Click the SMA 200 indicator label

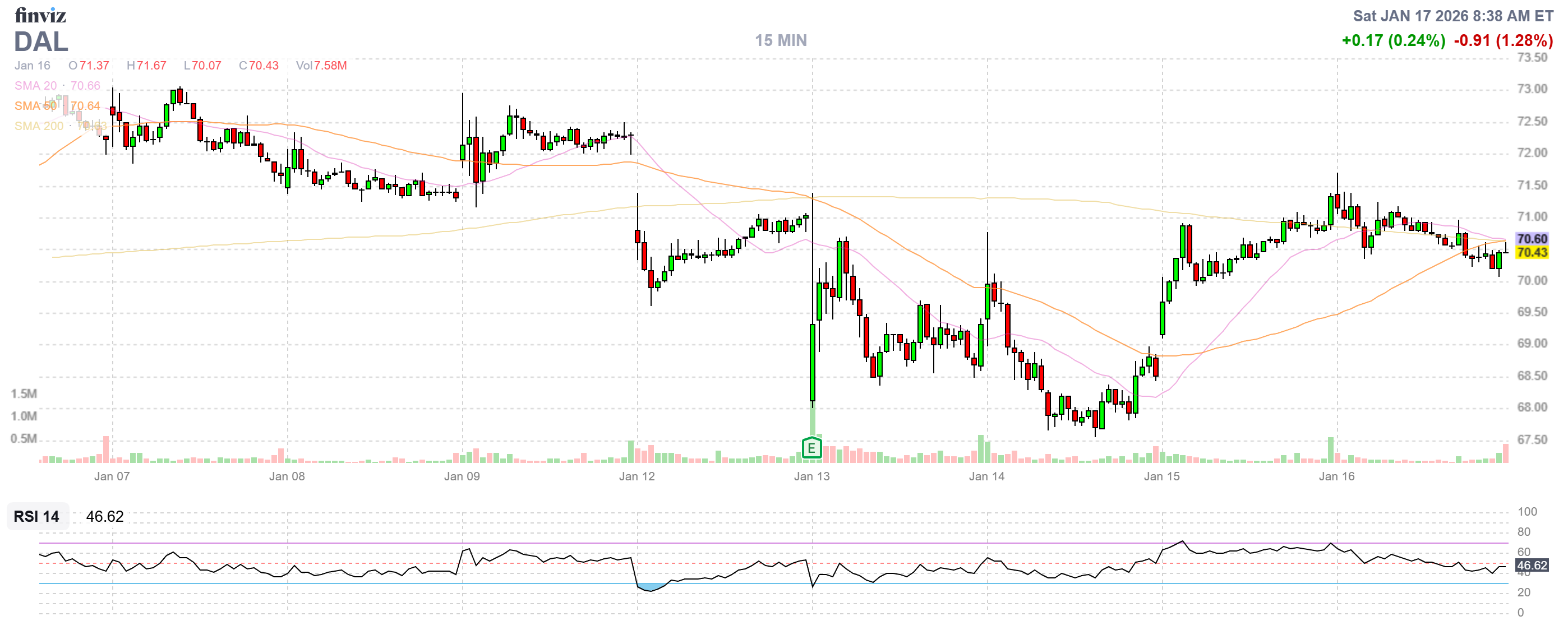click(38, 126)
